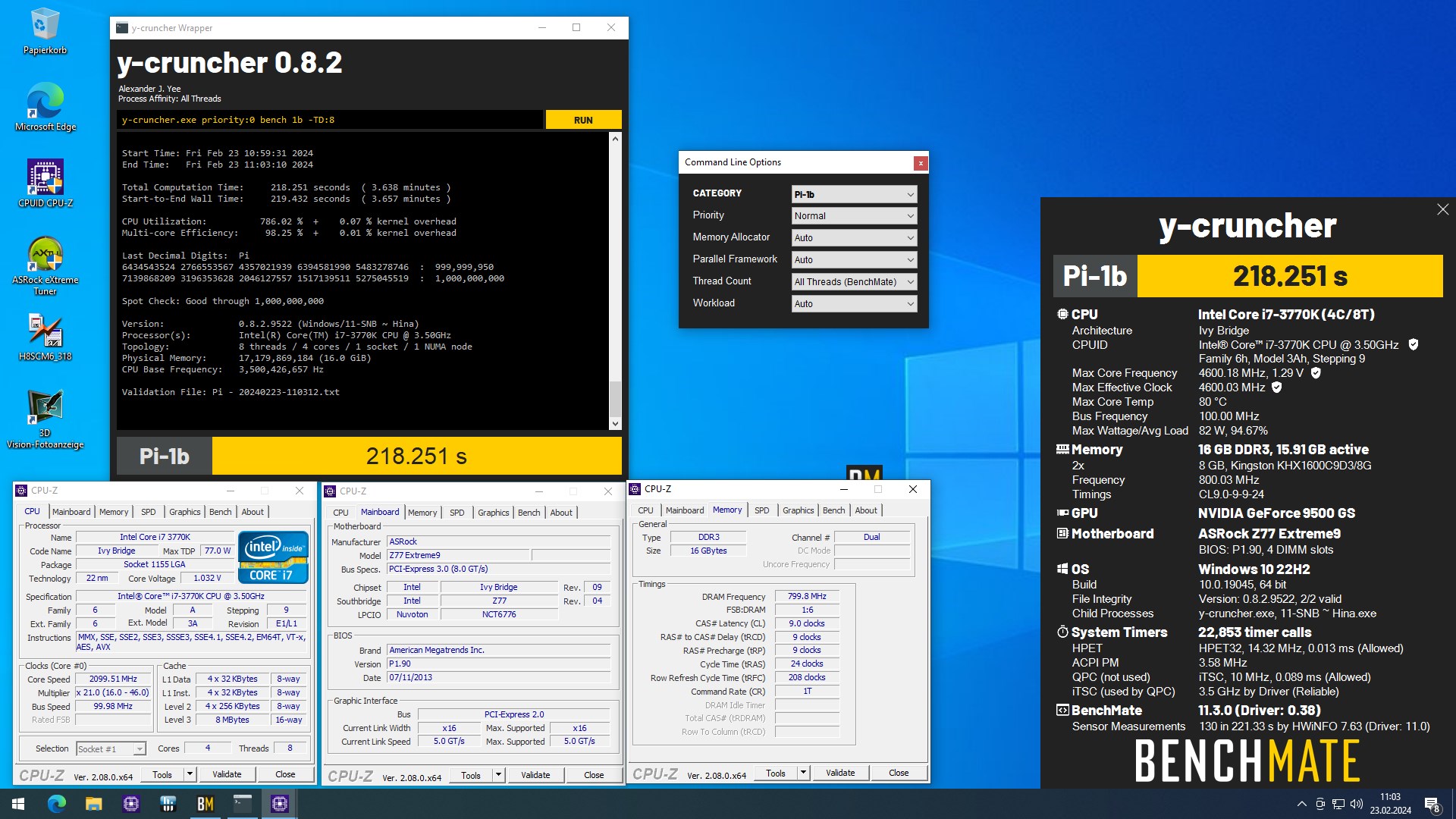This screenshot has width=1456, height=819.
Task: Click the BIOS Version P1.90 field
Action: (x=498, y=664)
